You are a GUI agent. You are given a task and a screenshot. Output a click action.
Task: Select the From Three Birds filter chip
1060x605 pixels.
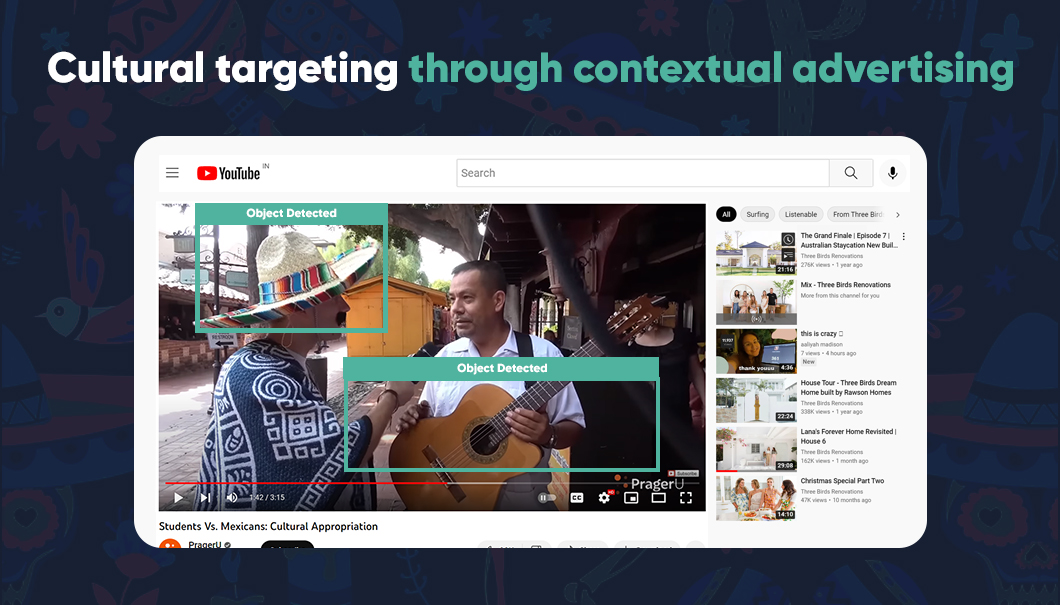(x=857, y=214)
